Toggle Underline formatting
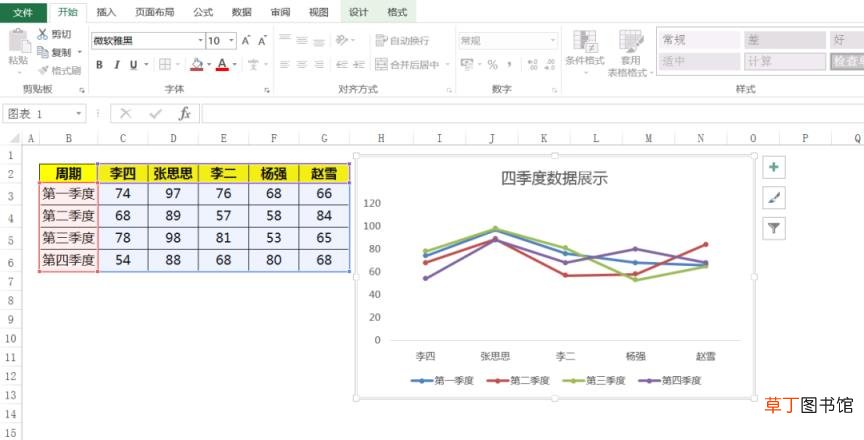Image resolution: width=864 pixels, height=440 pixels. click(133, 64)
